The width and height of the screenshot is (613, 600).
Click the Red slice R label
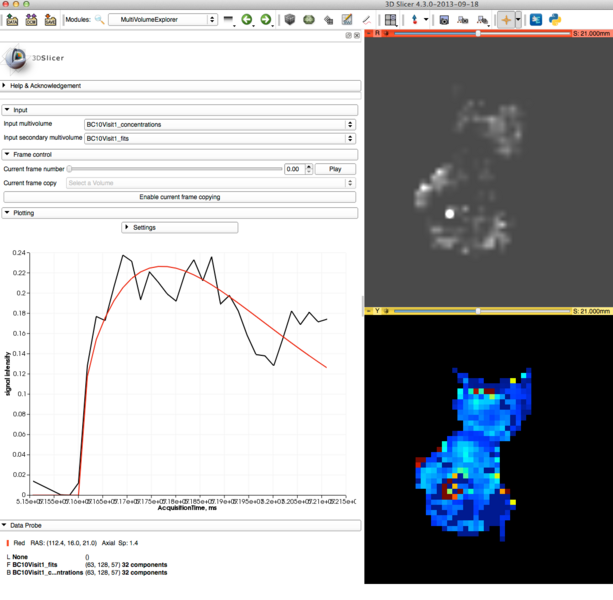click(377, 34)
